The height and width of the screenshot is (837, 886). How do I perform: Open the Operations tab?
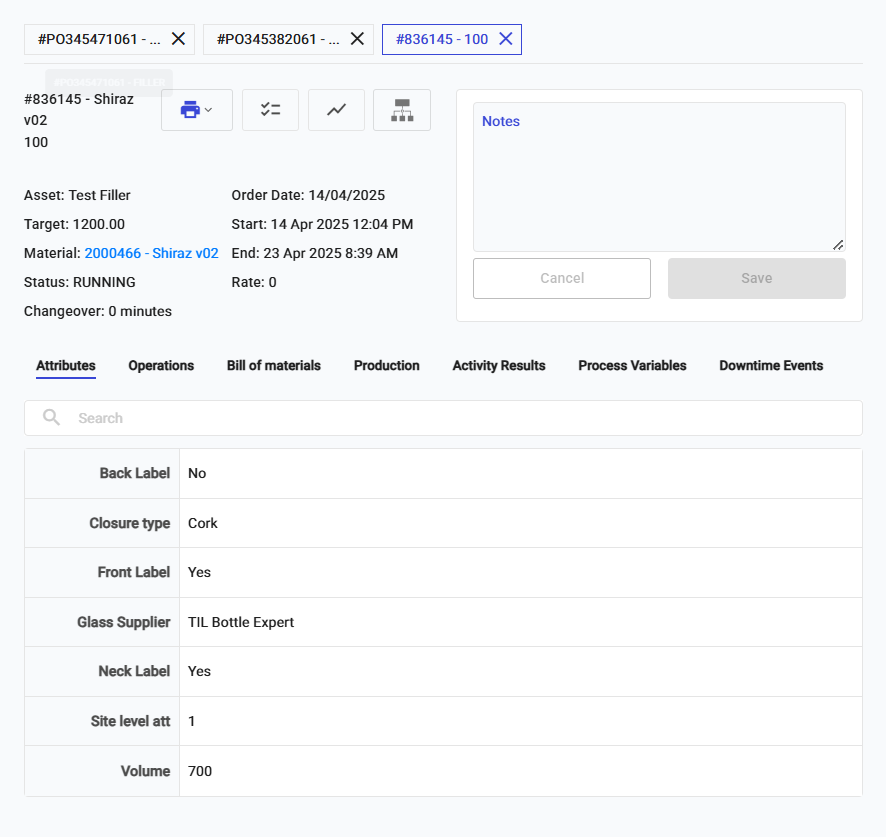click(x=161, y=366)
